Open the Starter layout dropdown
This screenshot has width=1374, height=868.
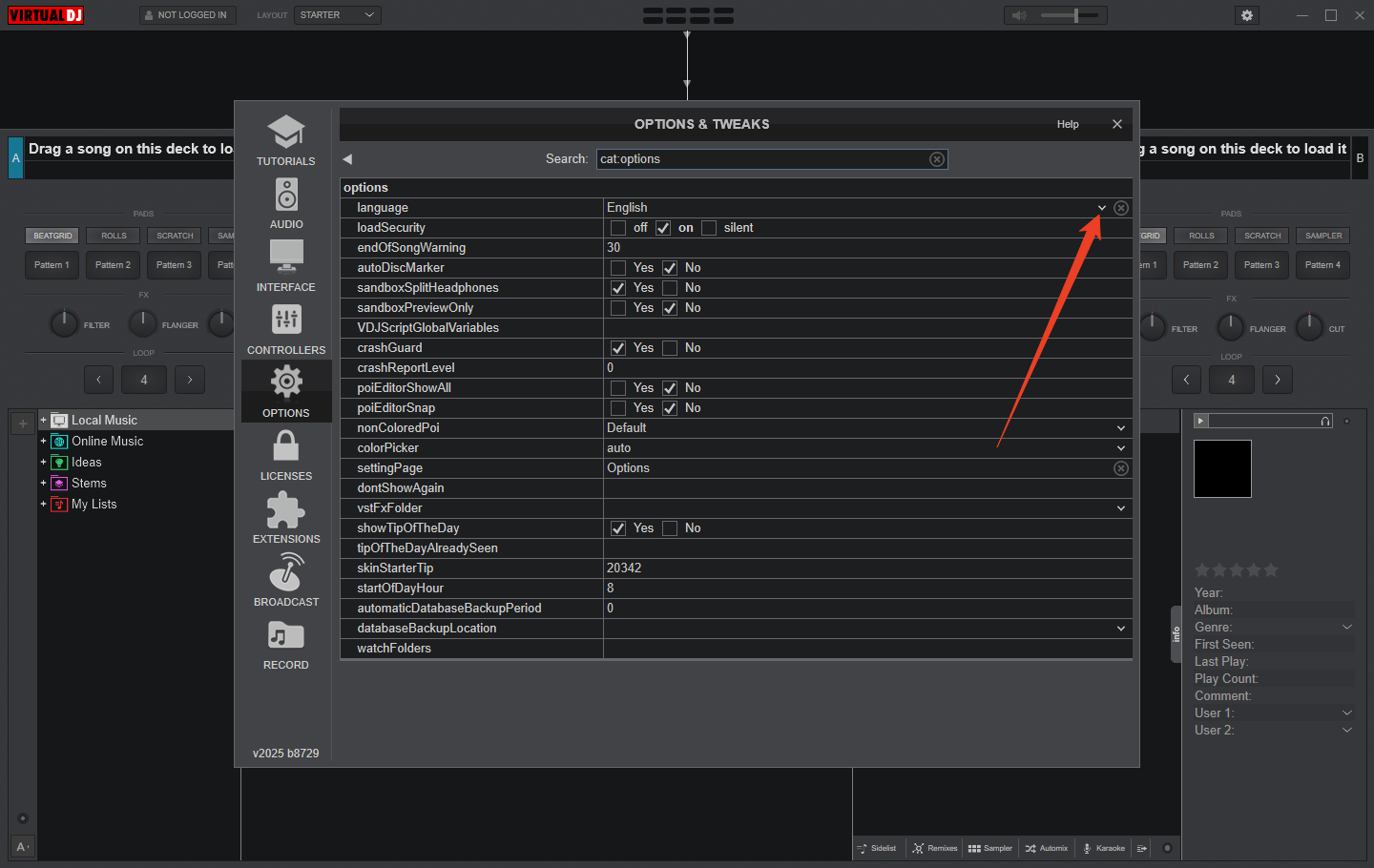tap(338, 15)
